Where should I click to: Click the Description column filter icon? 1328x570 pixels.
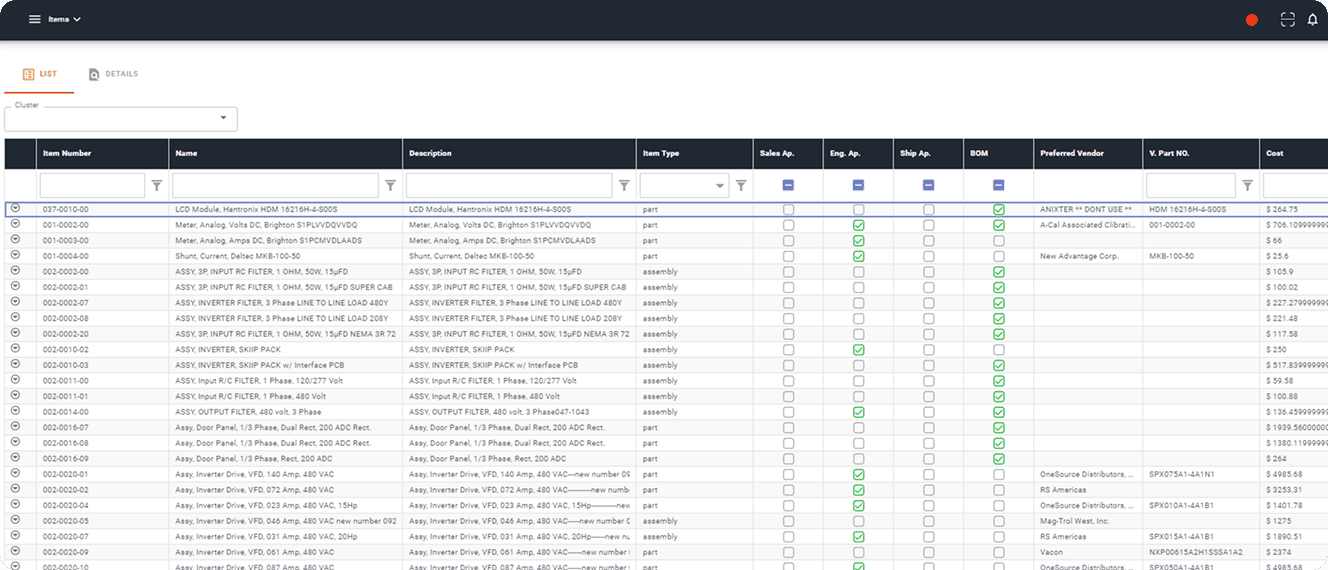[x=624, y=185]
